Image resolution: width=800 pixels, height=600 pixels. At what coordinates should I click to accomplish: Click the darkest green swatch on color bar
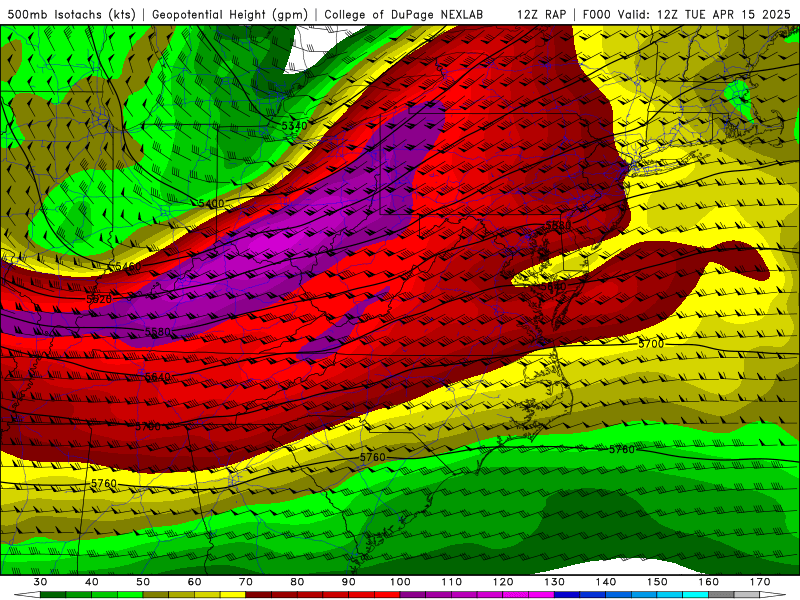point(53,595)
